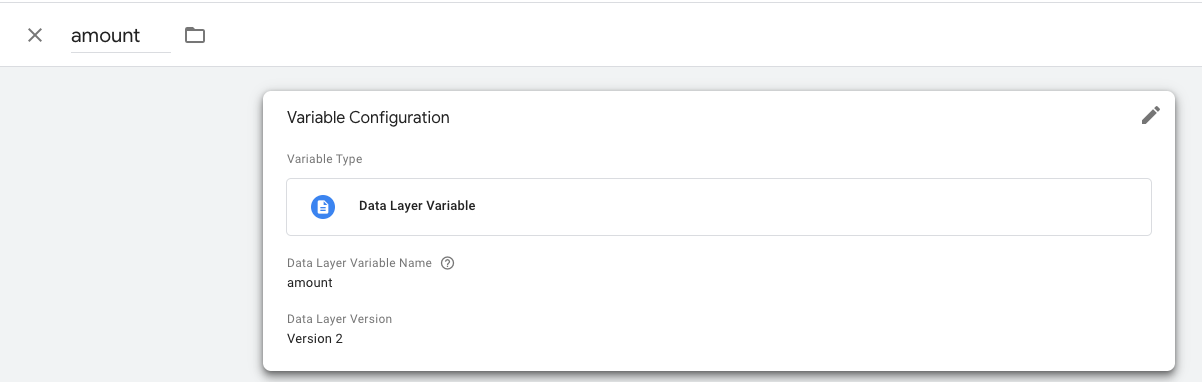
Task: Click the bold "Data Layer Variable" text
Action: tap(417, 206)
